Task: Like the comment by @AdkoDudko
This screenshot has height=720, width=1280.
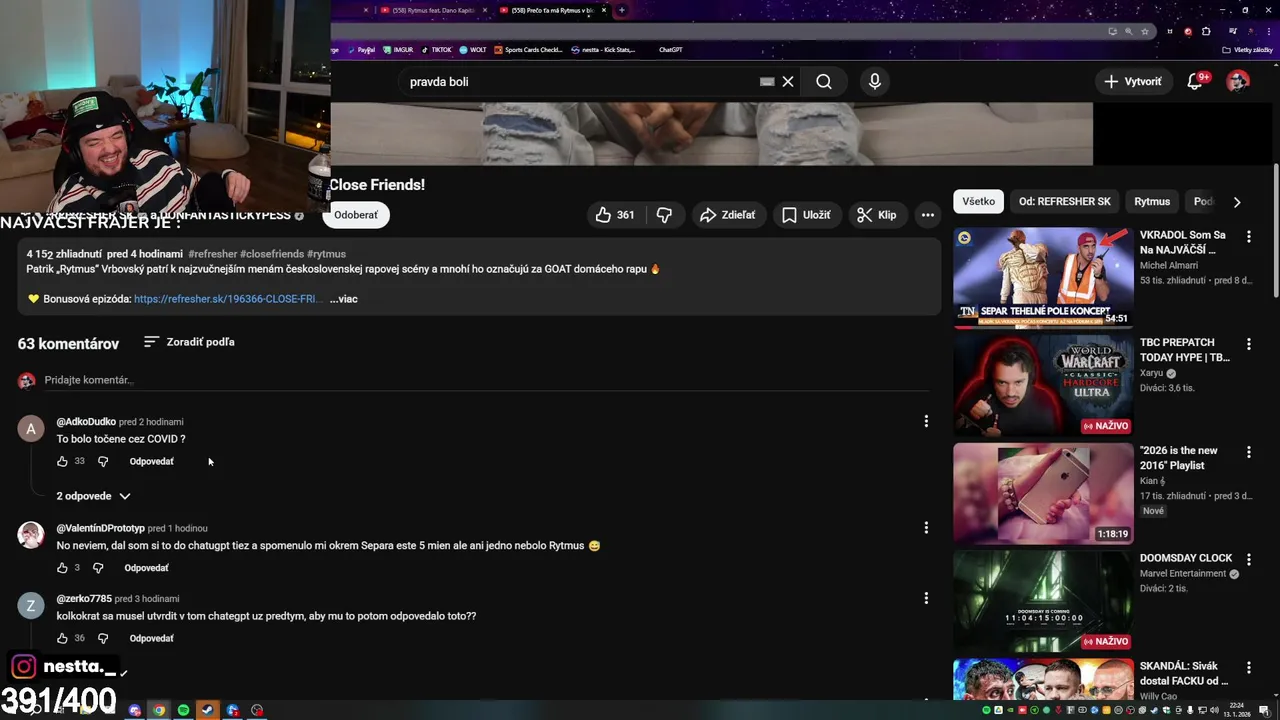Action: 62,461
